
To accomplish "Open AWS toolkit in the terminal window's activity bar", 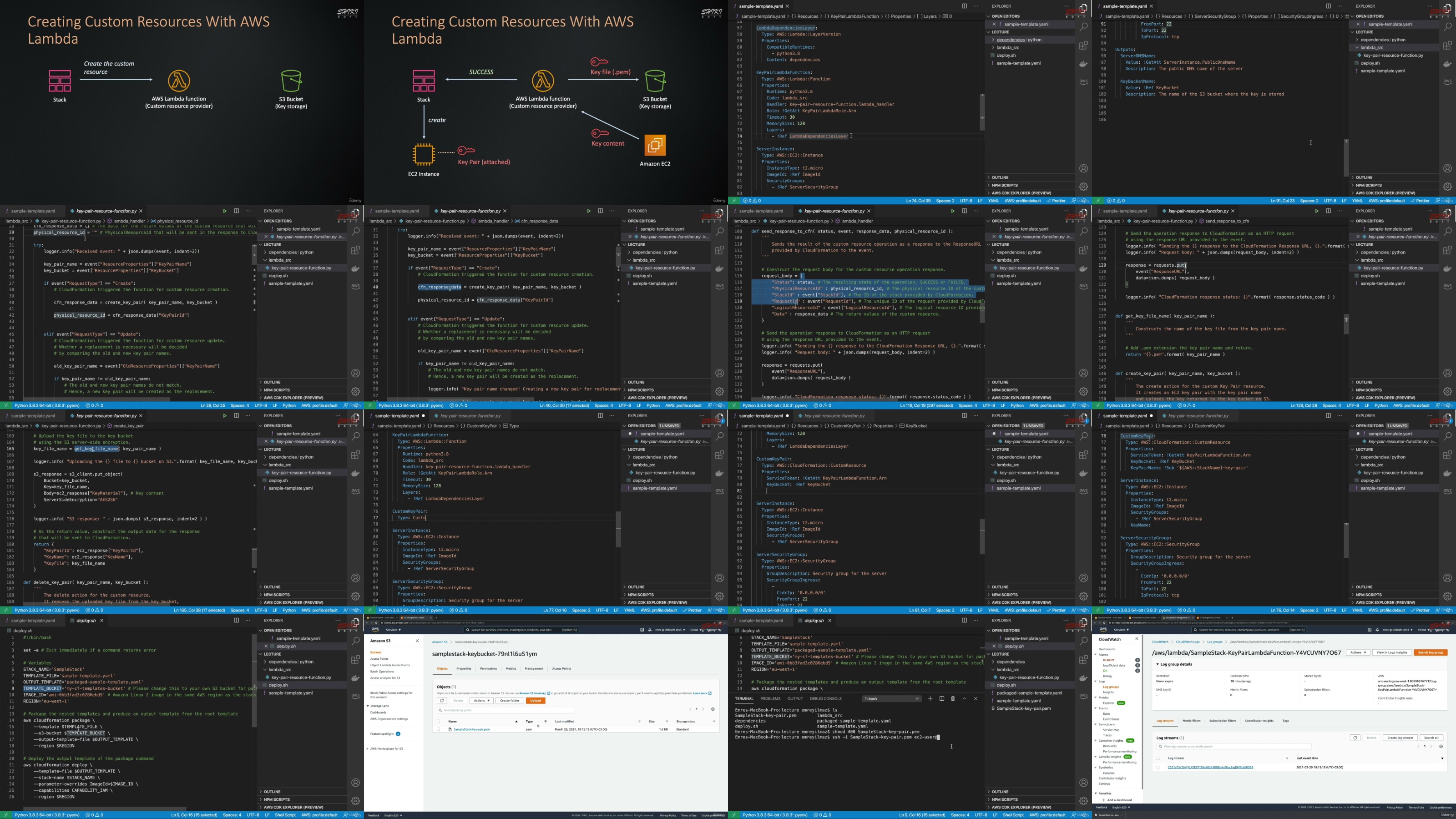I will pyautogui.click(x=1083, y=696).
